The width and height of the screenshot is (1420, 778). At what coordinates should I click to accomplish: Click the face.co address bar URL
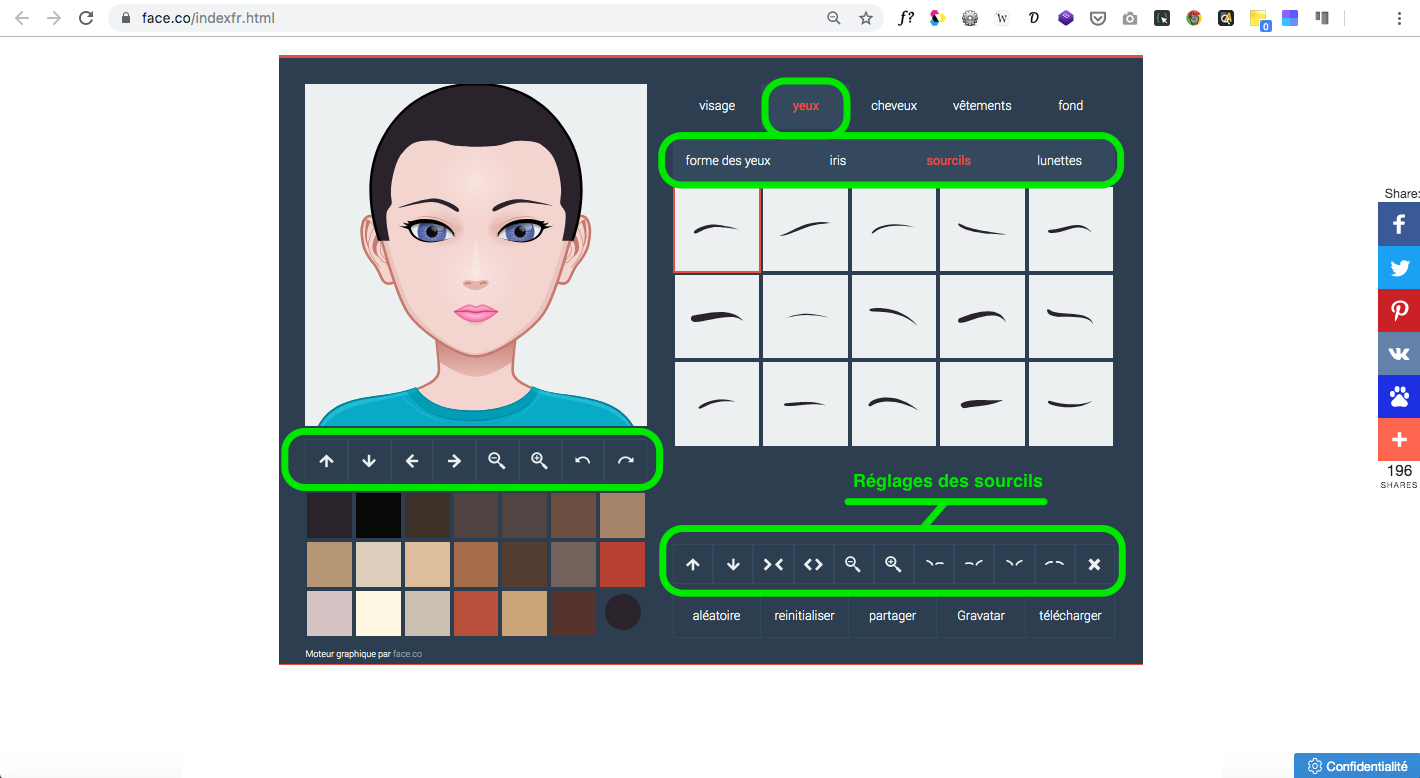pyautogui.click(x=208, y=18)
